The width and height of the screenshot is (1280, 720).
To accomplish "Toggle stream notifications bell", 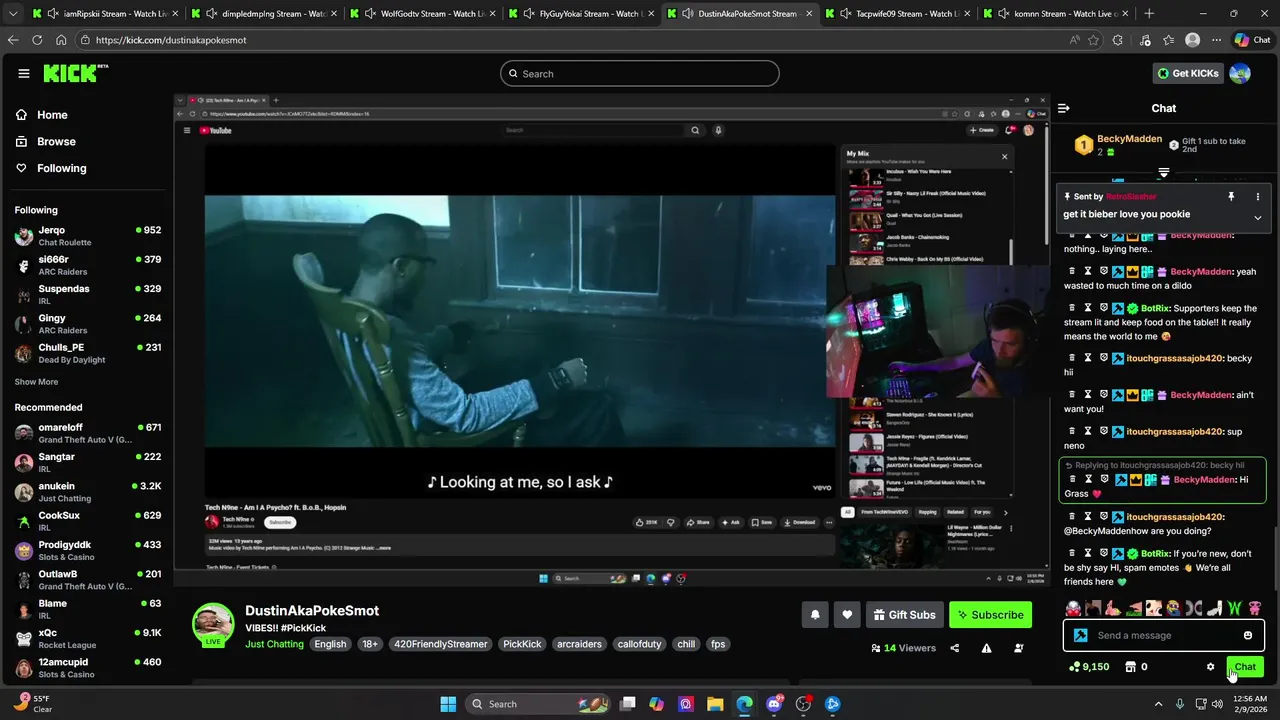I will [815, 615].
